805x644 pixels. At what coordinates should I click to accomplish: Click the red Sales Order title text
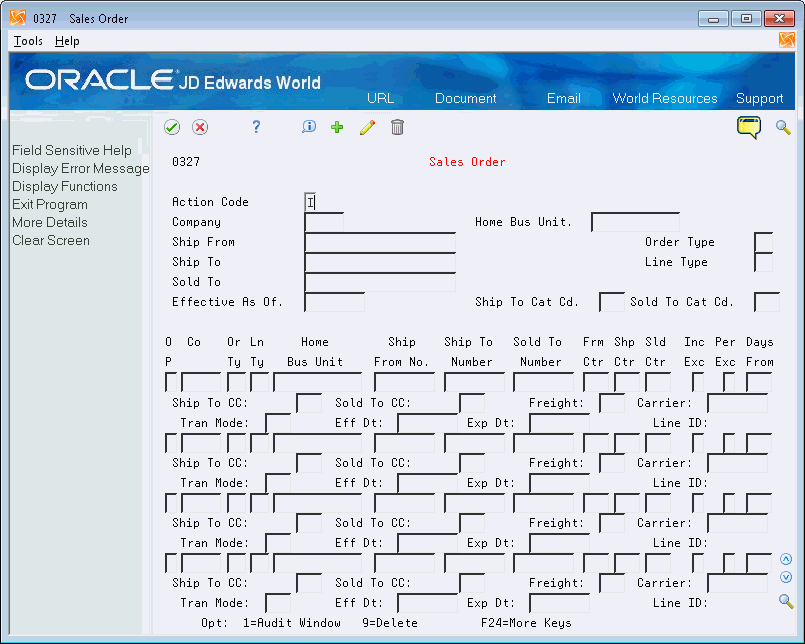pyautogui.click(x=467, y=162)
